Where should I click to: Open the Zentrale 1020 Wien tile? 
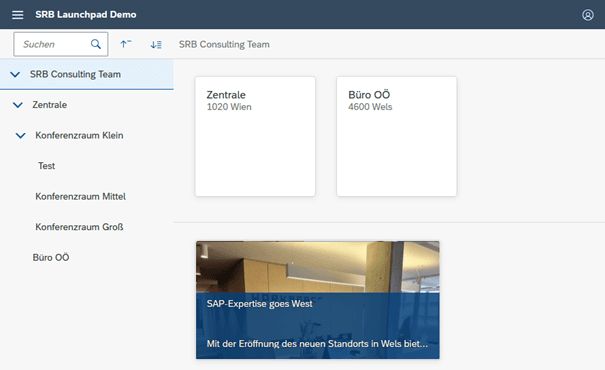[x=255, y=137]
